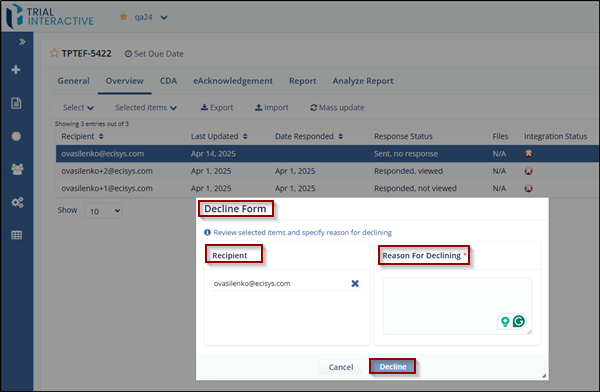Viewport: 600px width, 392px height.
Task: Click the Cancel button
Action: [341, 367]
